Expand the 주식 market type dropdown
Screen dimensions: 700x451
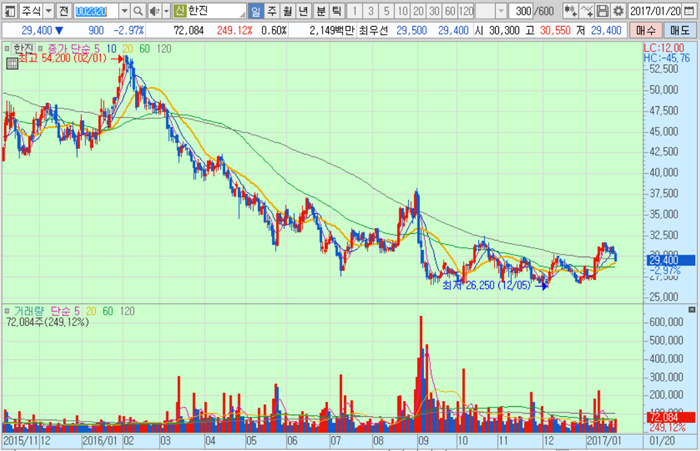[x=47, y=11]
